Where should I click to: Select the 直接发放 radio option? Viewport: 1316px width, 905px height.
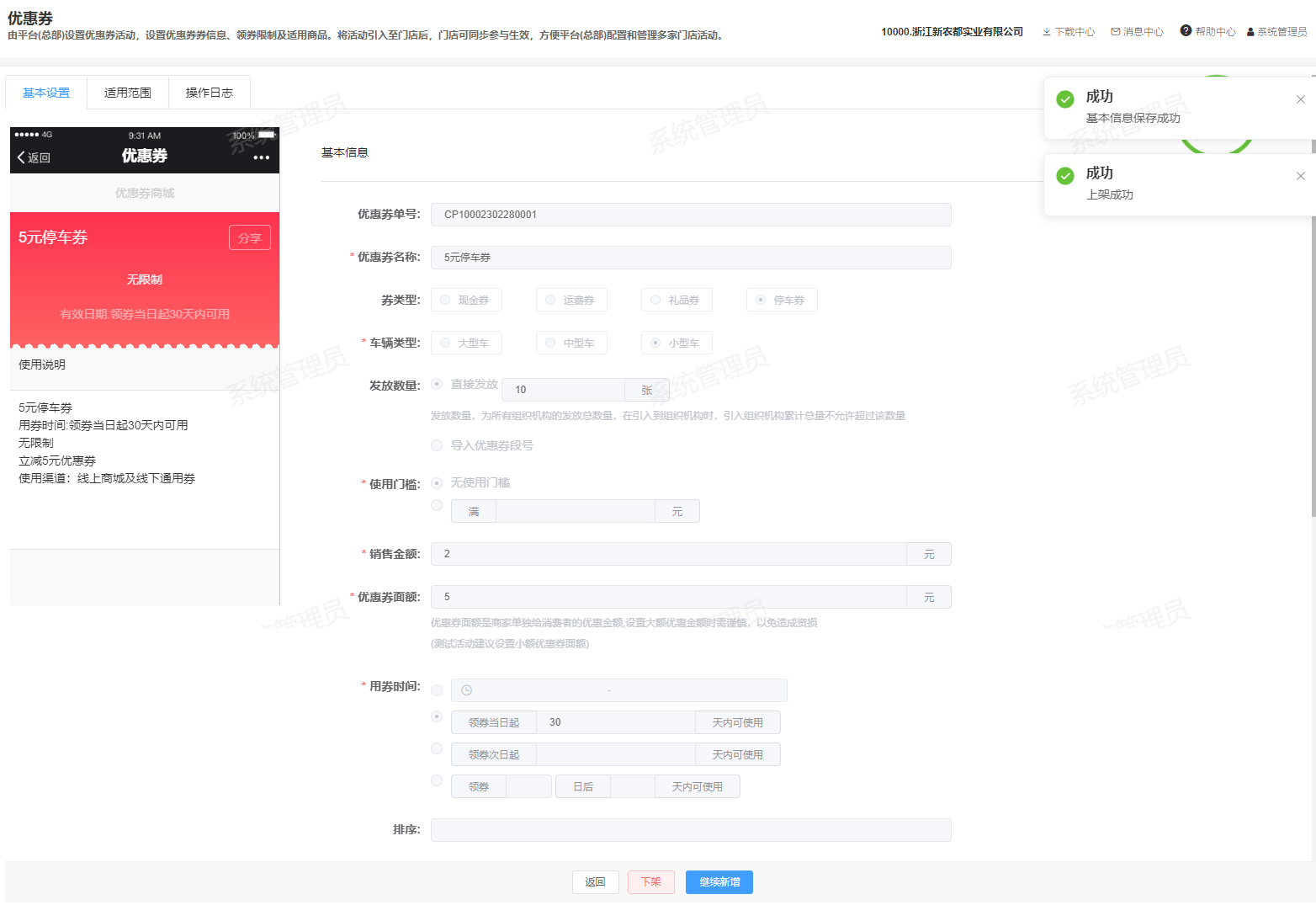pos(437,384)
